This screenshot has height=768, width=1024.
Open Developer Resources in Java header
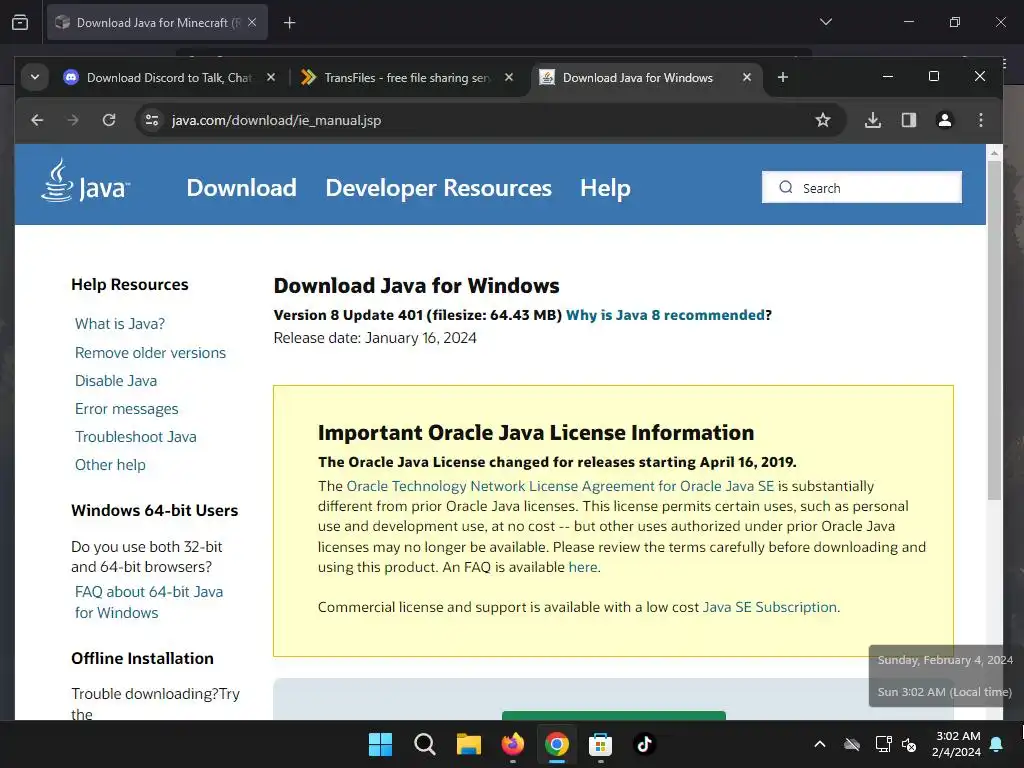[x=438, y=188]
